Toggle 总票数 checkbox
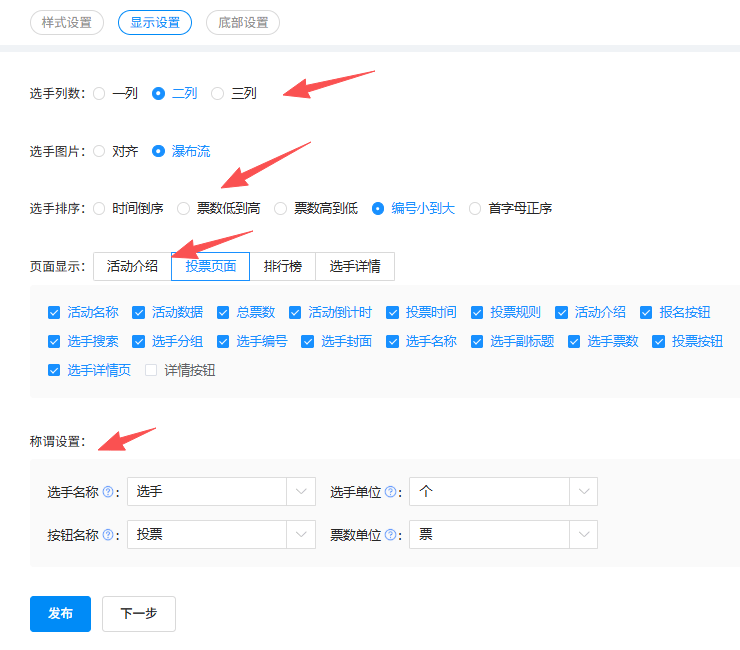740x650 pixels. tap(223, 312)
